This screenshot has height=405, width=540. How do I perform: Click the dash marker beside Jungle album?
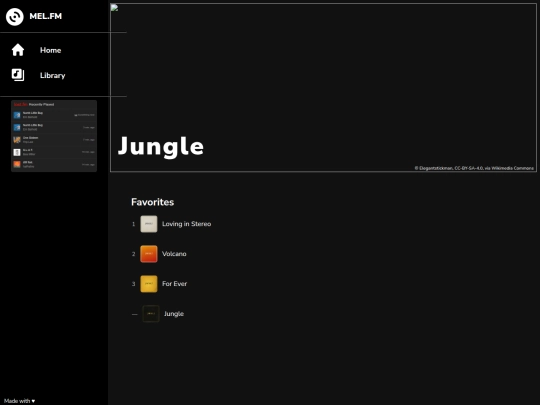click(x=135, y=314)
